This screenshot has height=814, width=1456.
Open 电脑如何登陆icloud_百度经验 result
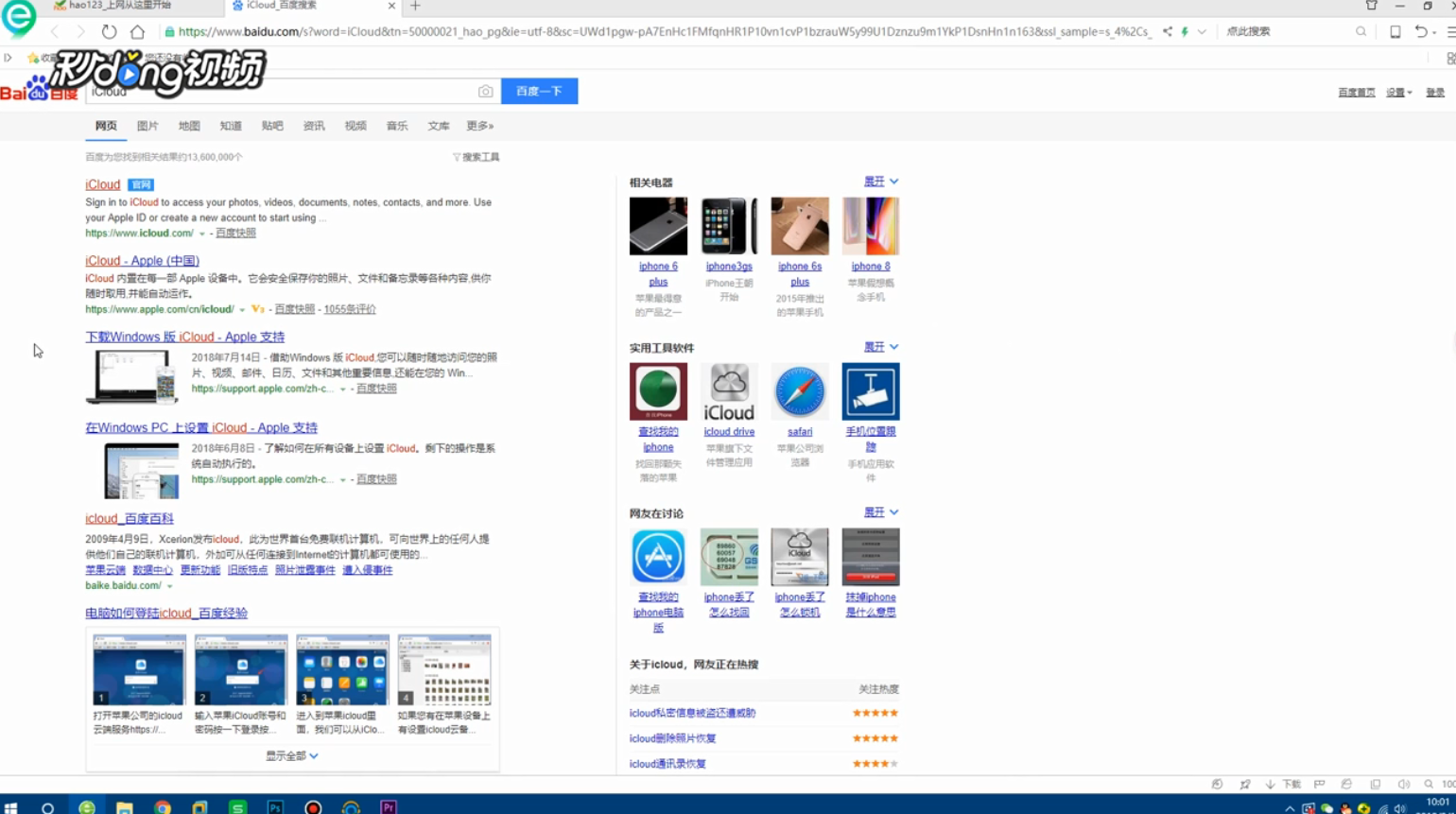coord(166,613)
